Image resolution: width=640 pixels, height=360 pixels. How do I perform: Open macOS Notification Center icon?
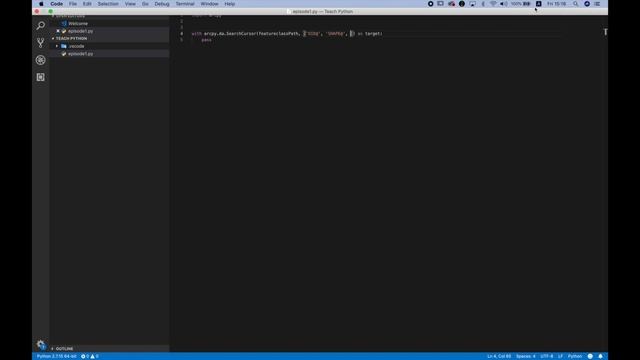(597, 4)
